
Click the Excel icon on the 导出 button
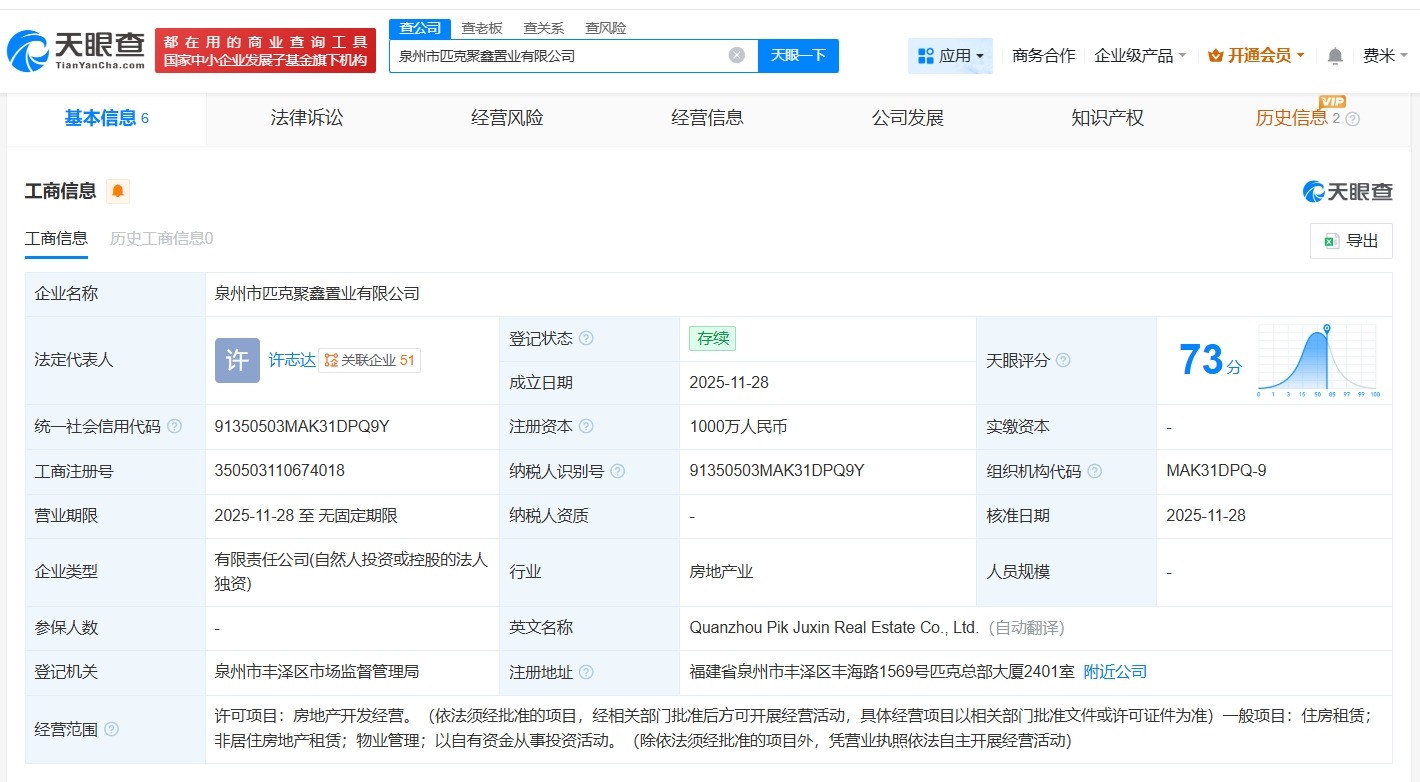click(x=1330, y=241)
